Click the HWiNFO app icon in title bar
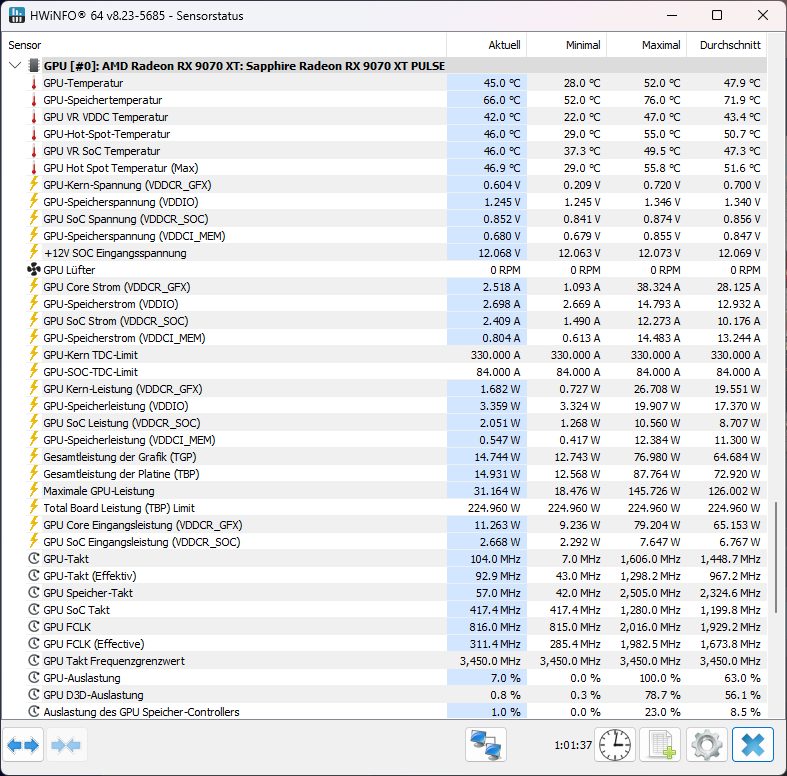 coord(17,15)
